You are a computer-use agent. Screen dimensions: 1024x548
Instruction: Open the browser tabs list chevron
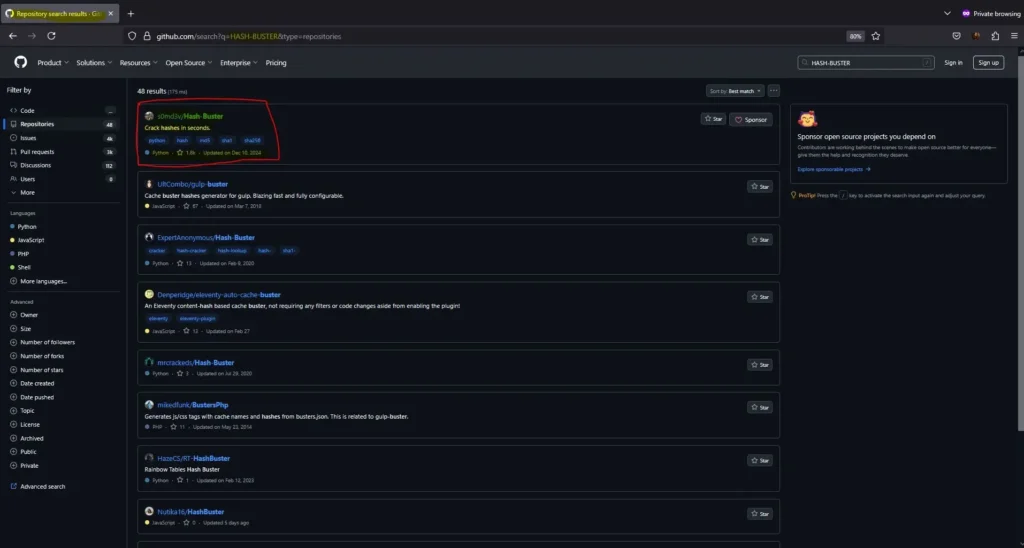click(x=948, y=14)
